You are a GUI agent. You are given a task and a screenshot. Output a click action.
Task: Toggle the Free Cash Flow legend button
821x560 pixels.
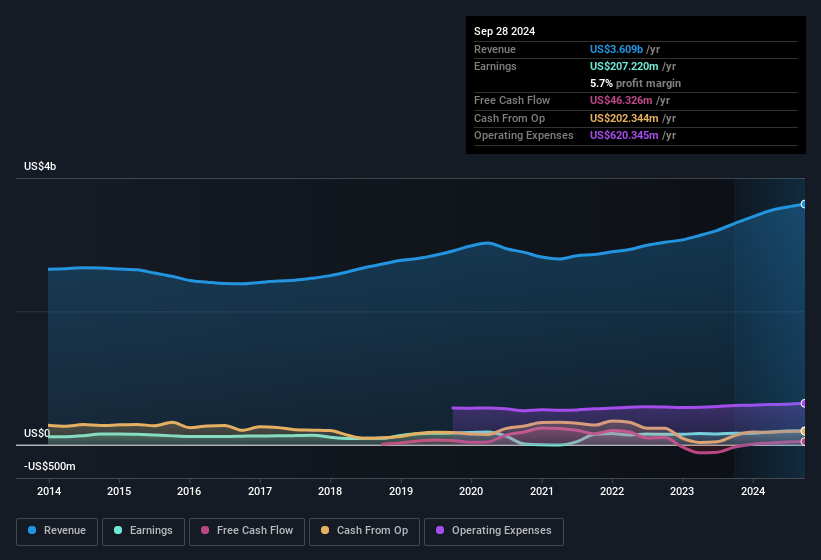click(x=247, y=531)
